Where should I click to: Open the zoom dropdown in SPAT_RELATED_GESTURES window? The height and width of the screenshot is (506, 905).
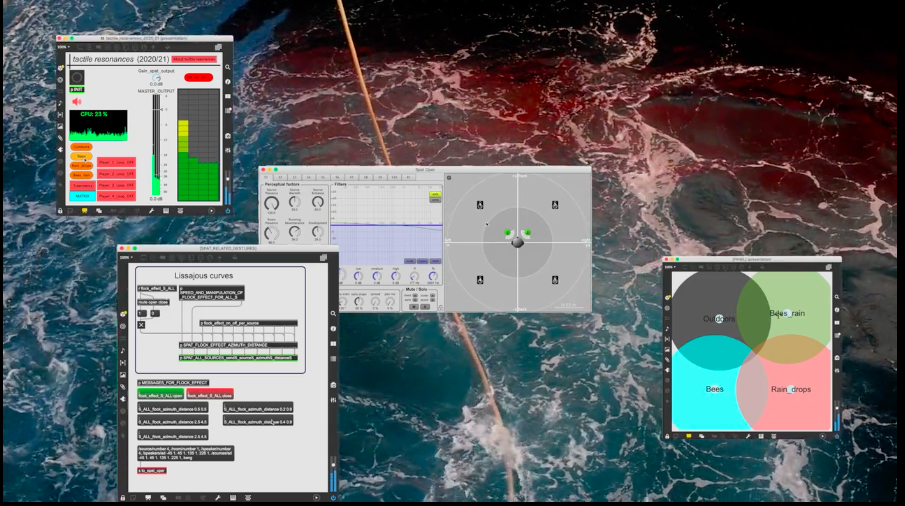(x=126, y=257)
